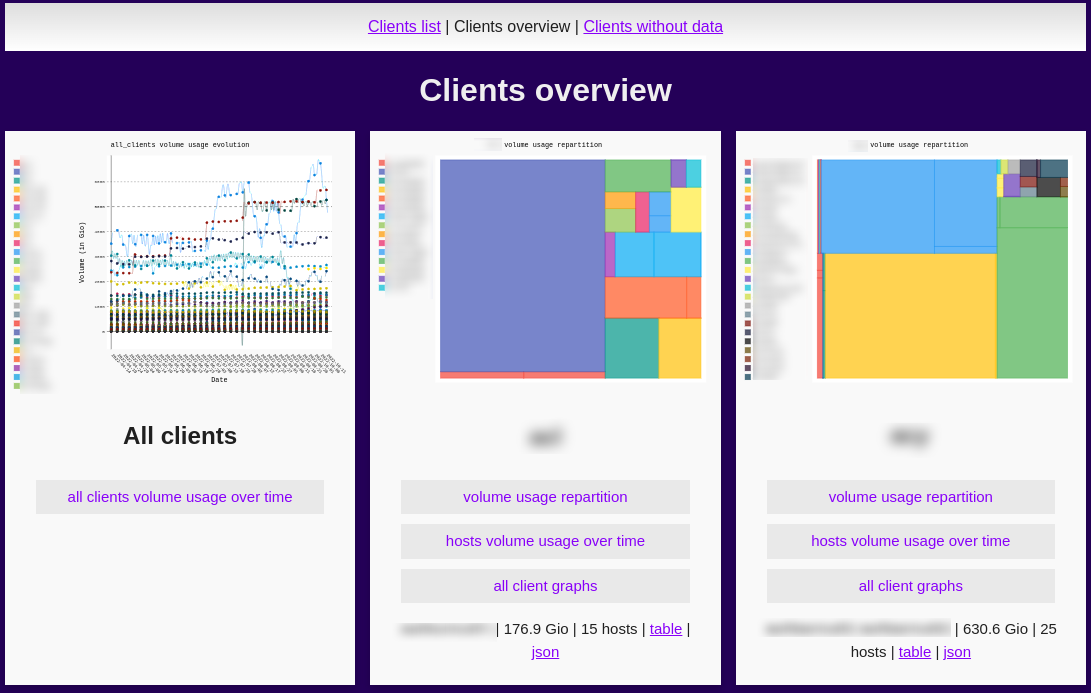Open table link for 630.6 Gio client
1091x693 pixels.
tap(915, 652)
